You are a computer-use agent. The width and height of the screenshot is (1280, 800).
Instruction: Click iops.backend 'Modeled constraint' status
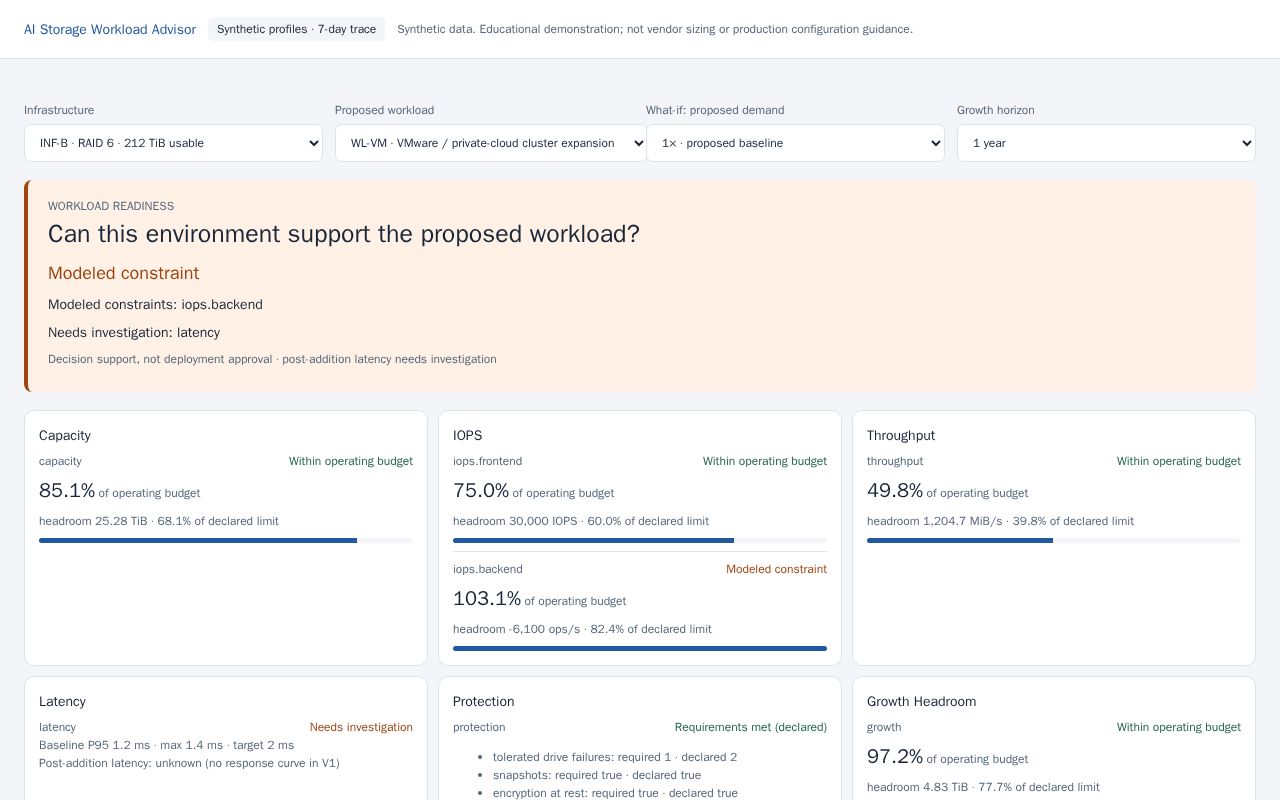(776, 569)
